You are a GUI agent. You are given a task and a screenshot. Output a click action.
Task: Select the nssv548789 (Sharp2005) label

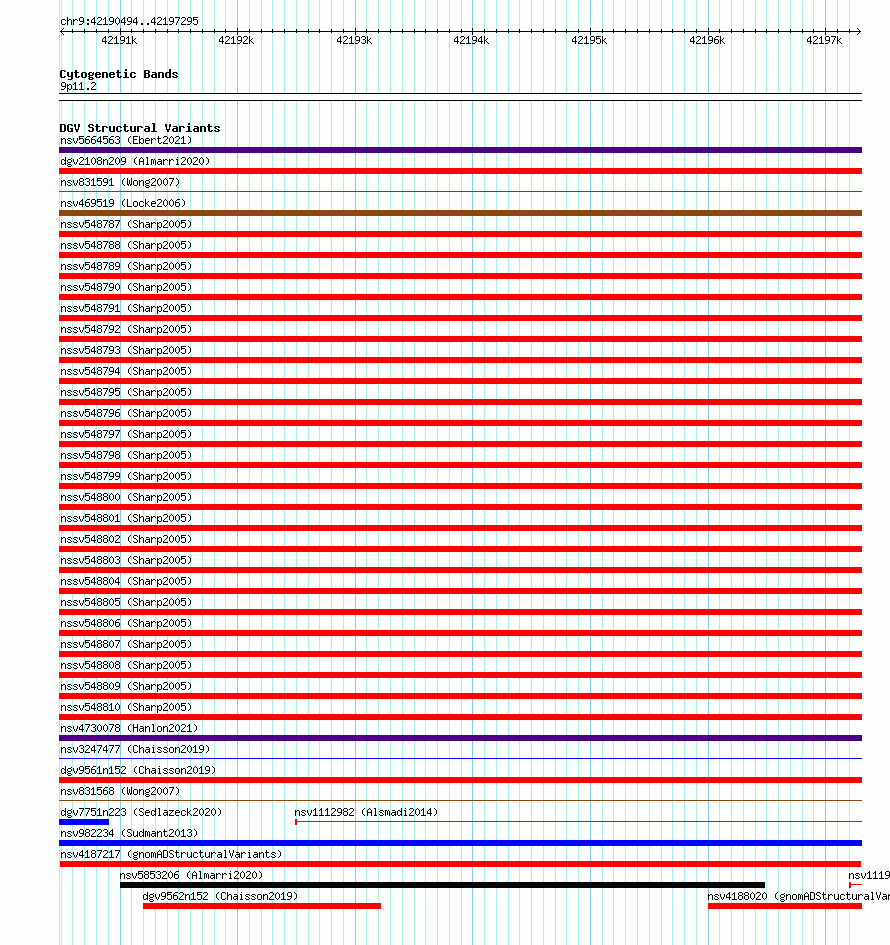126,266
